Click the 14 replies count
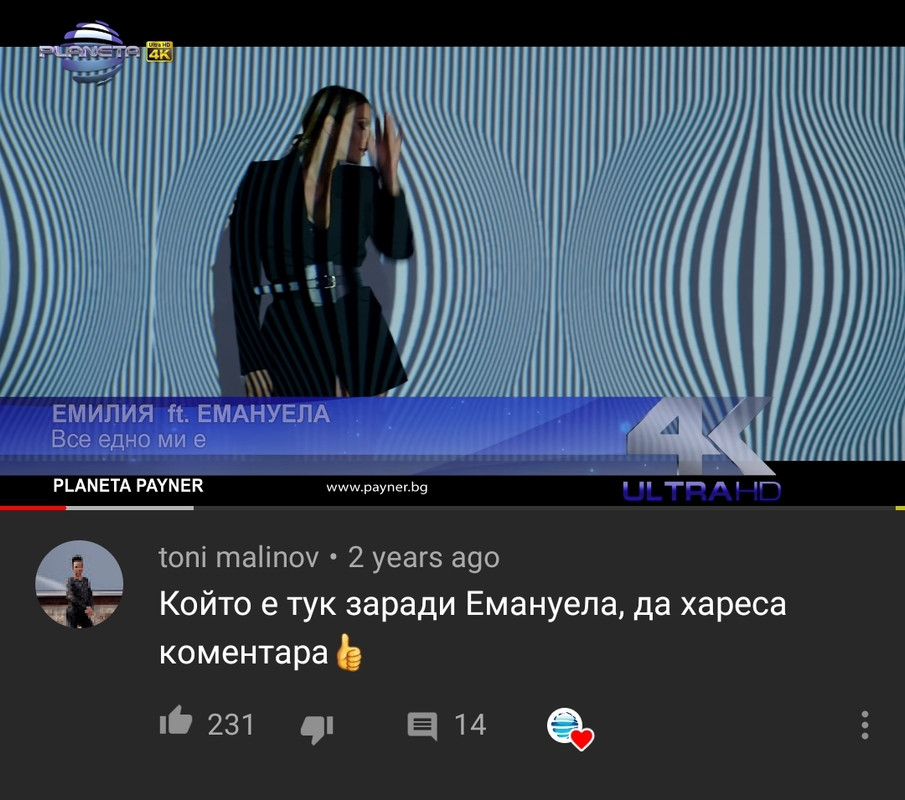Image resolution: width=905 pixels, height=800 pixels. pos(470,725)
